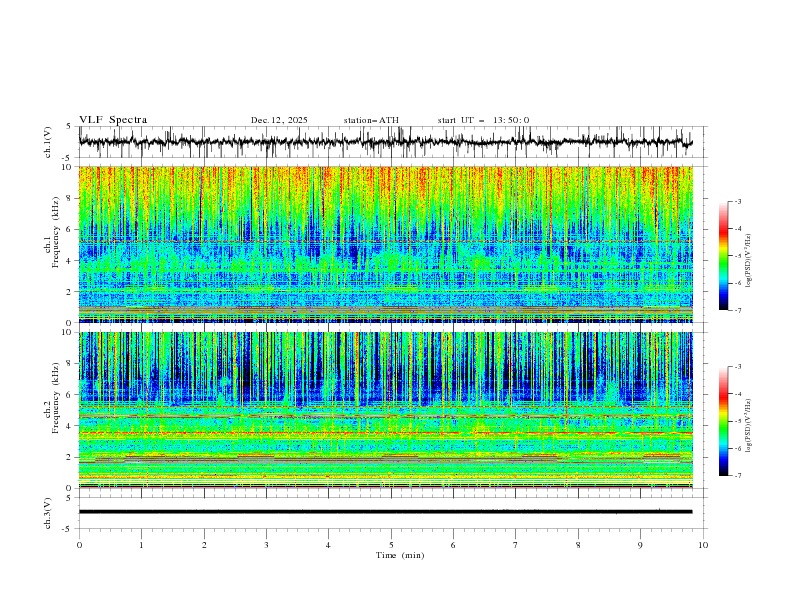Click the time axis tick label '0'
The height and width of the screenshot is (612, 792).
click(x=79, y=545)
